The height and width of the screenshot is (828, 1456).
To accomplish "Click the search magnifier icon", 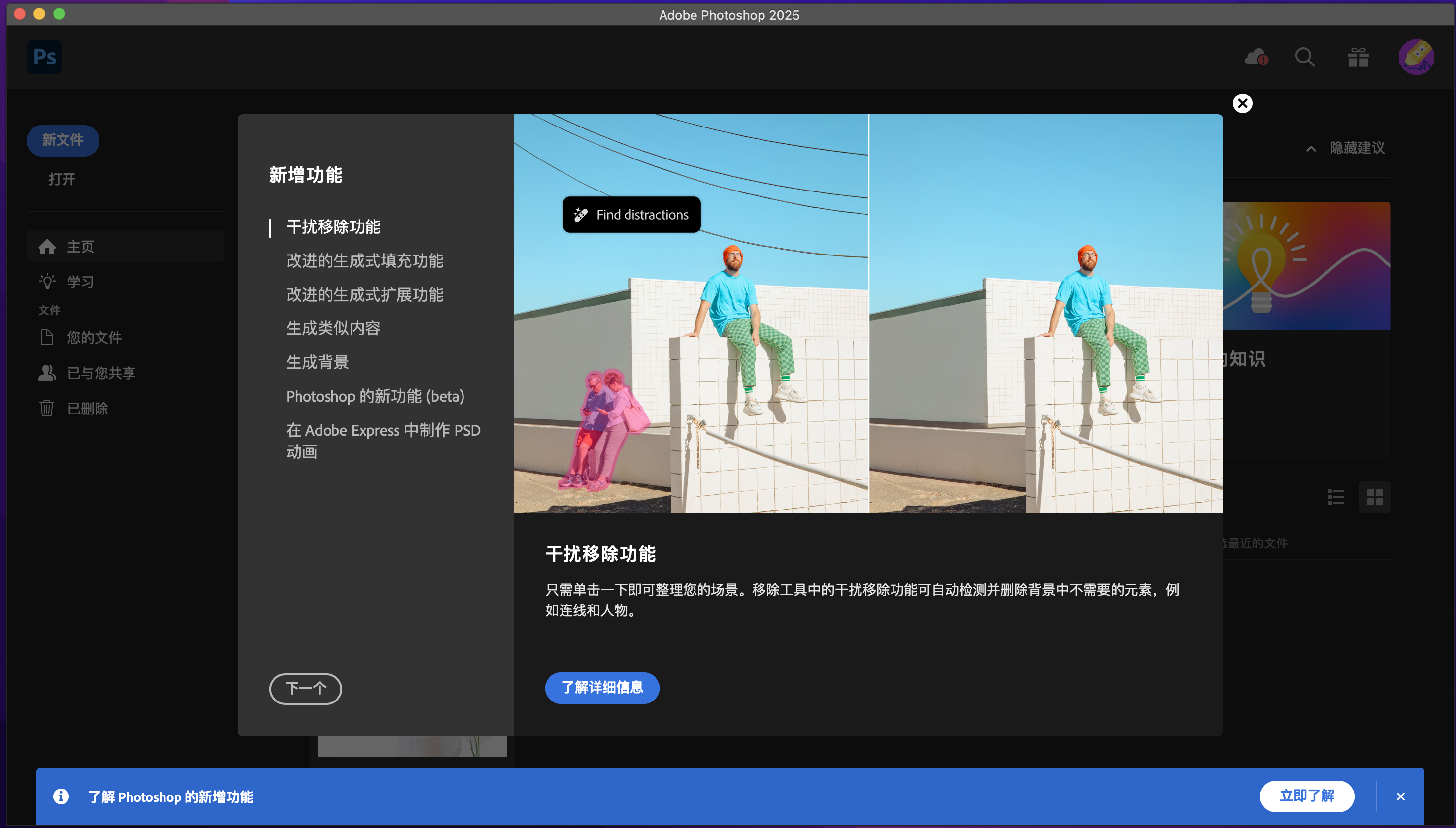I will [x=1305, y=57].
